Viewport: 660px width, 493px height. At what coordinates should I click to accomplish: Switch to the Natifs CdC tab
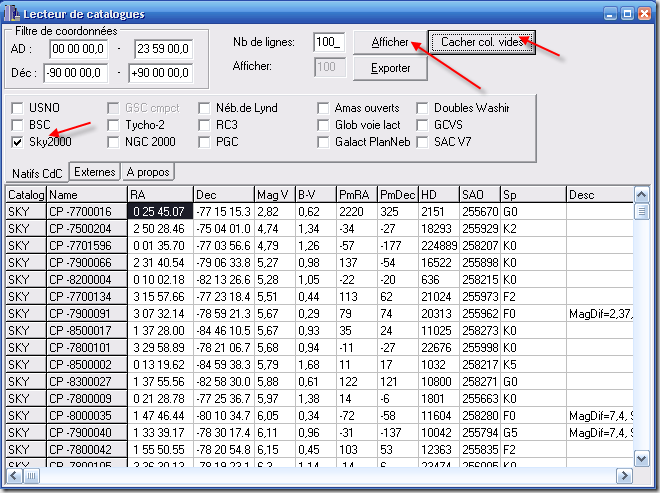point(37,173)
